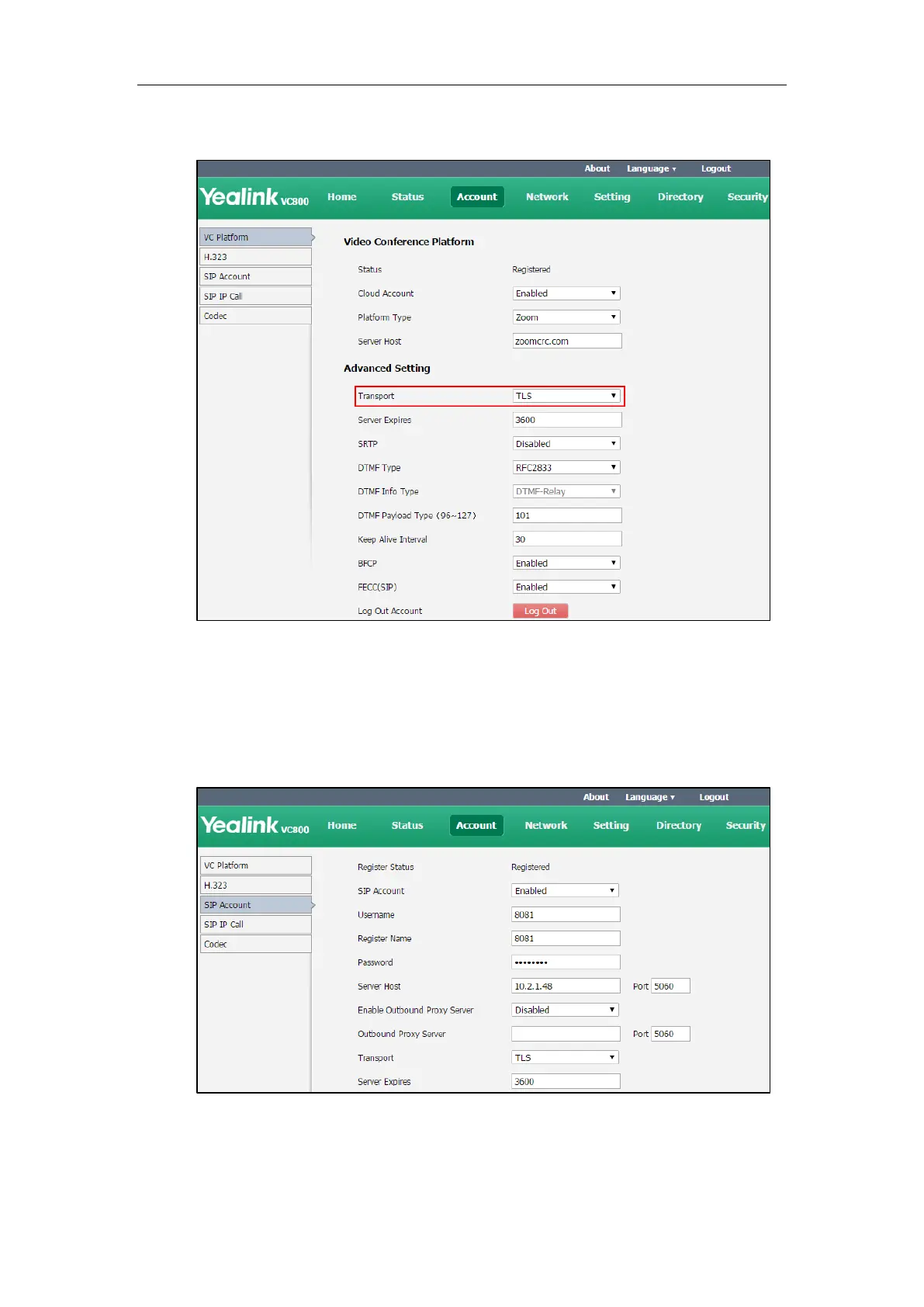Click Server Expires field on SIP Account page
This screenshot has width=924, height=1307.
pyautogui.click(x=566, y=1082)
